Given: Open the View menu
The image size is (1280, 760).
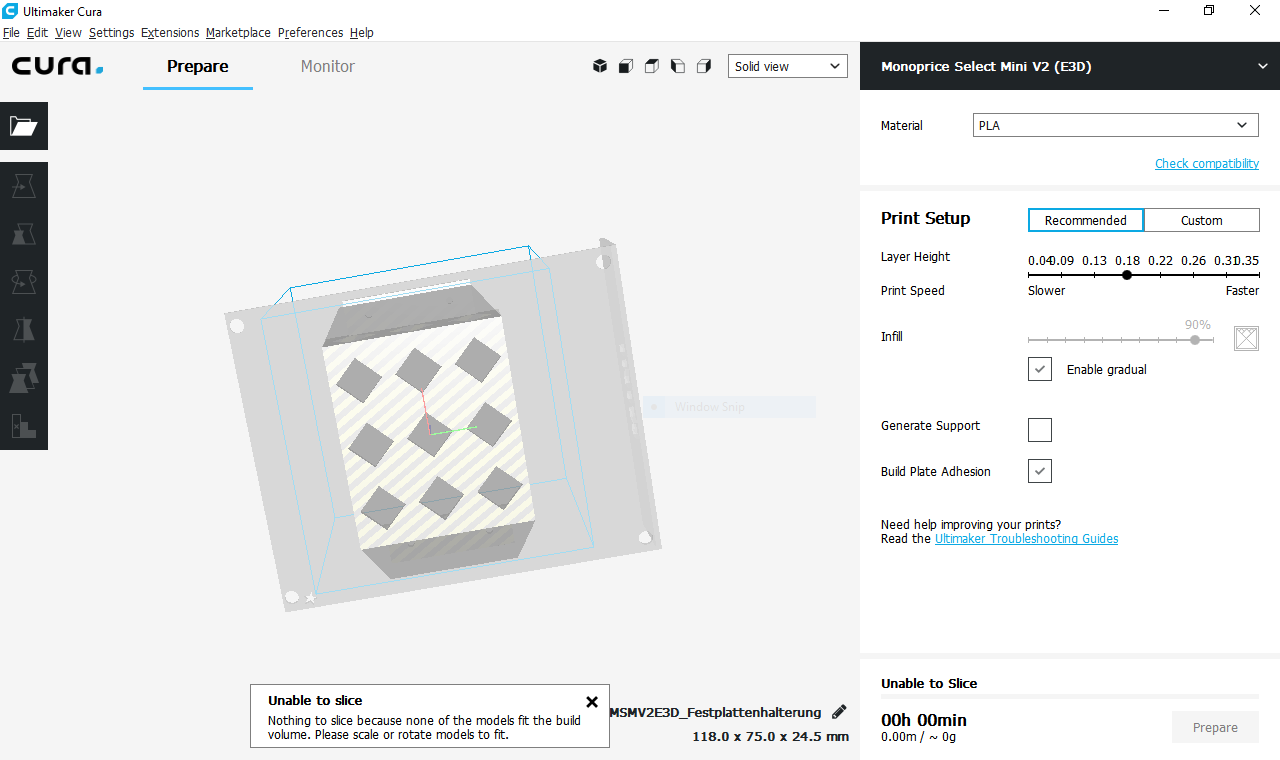Looking at the screenshot, I should tap(68, 32).
